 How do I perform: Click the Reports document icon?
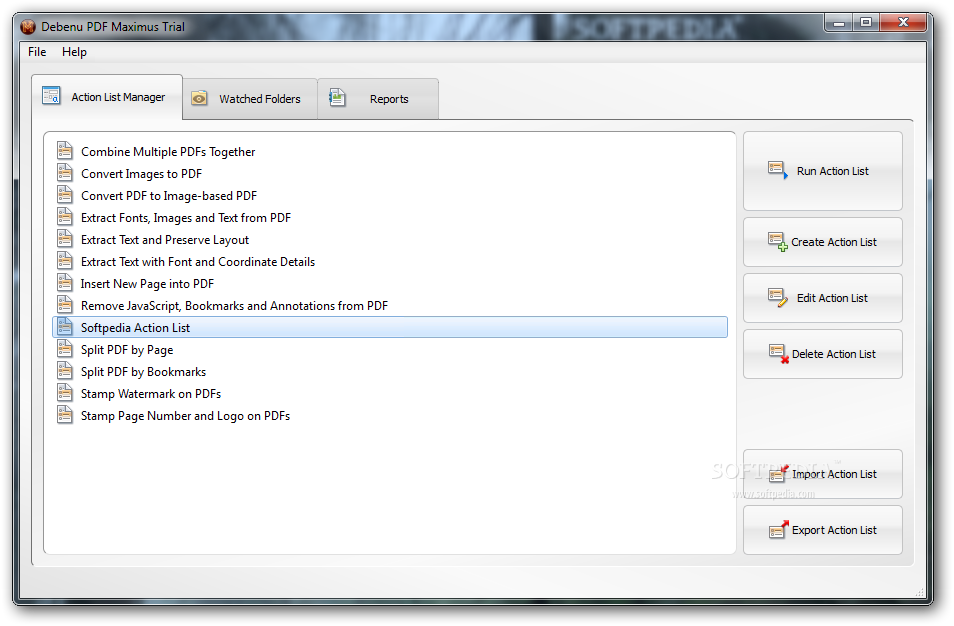point(337,97)
